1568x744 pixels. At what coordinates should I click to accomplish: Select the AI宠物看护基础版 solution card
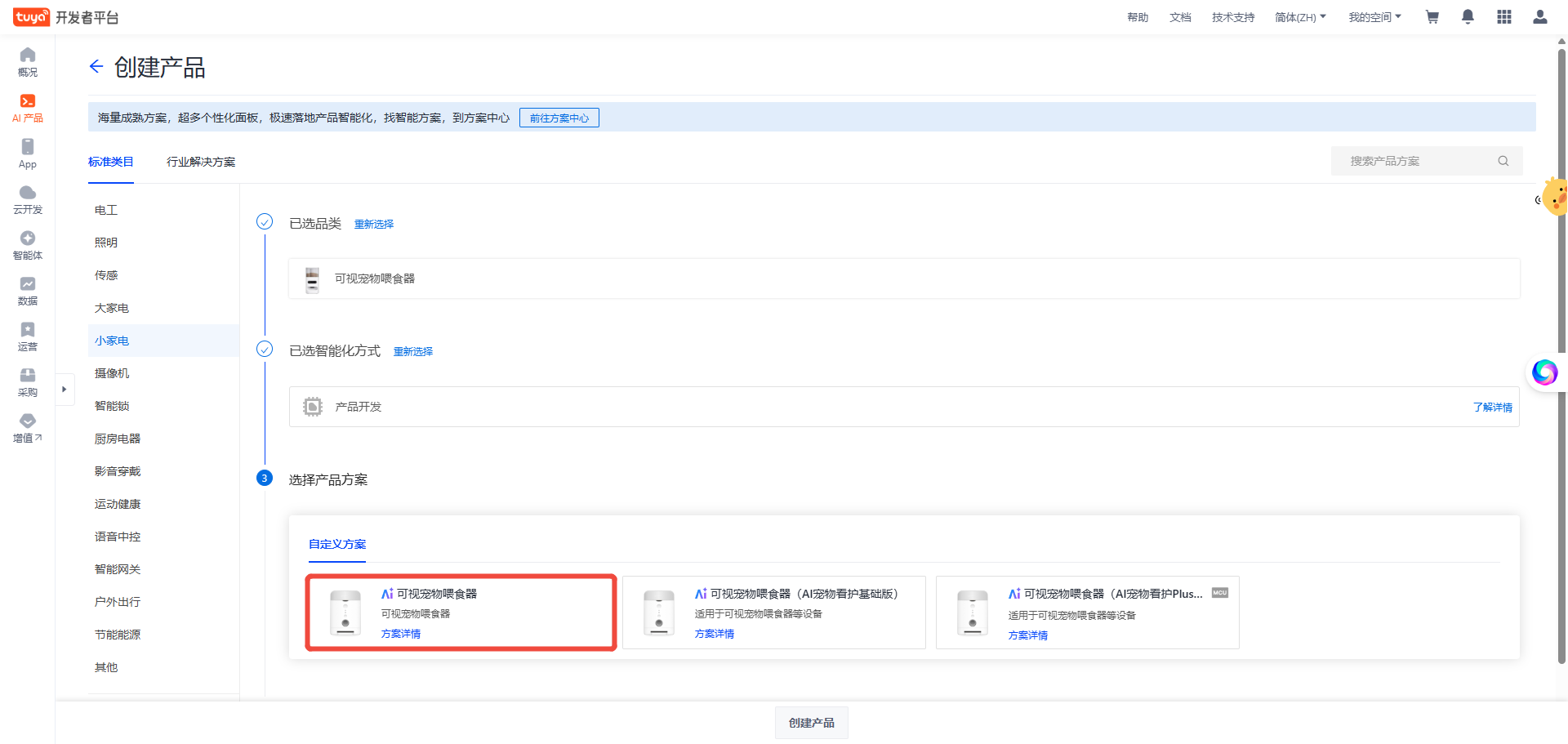coord(773,613)
